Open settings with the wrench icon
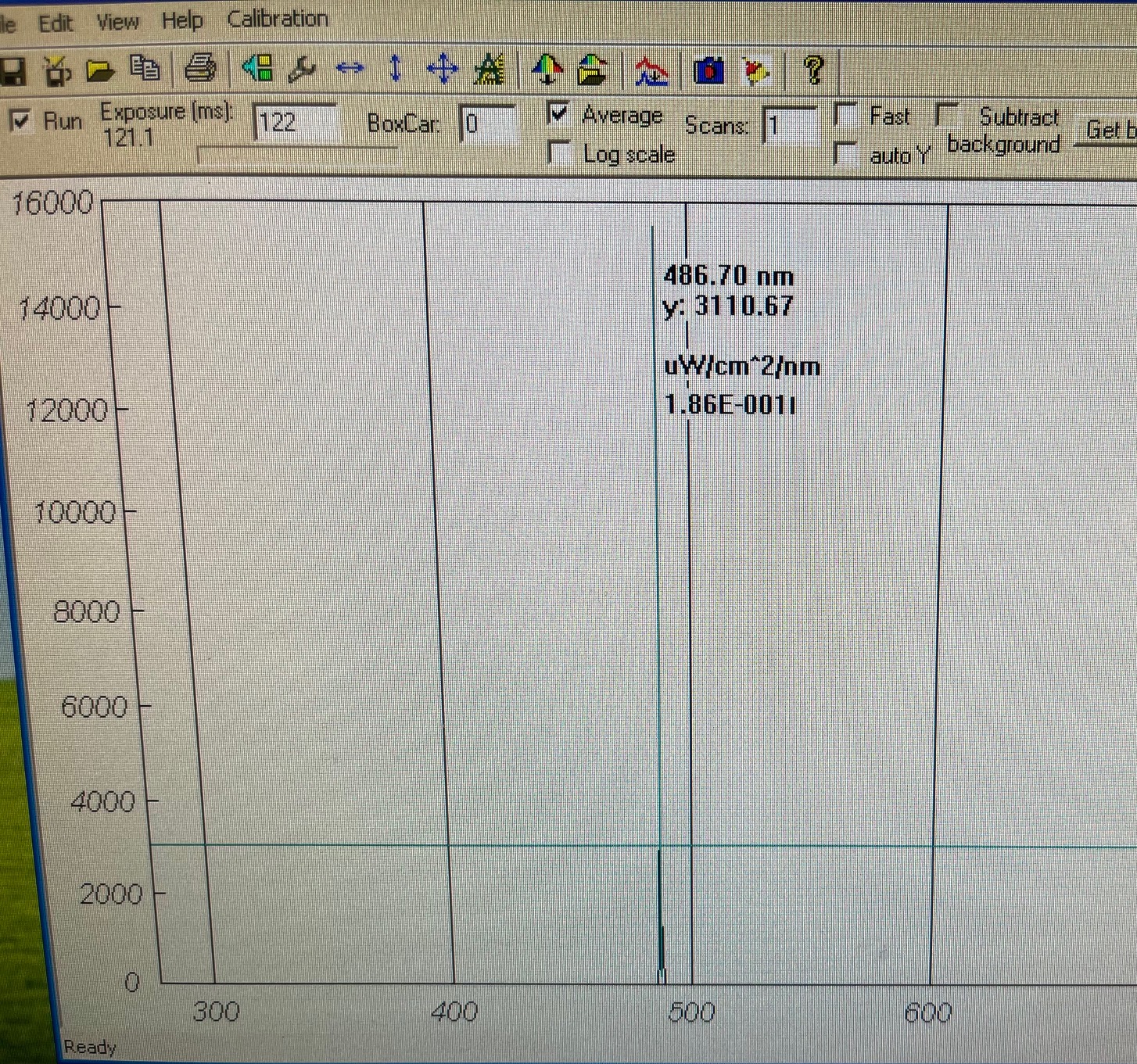The height and width of the screenshot is (1064, 1137). point(302,70)
